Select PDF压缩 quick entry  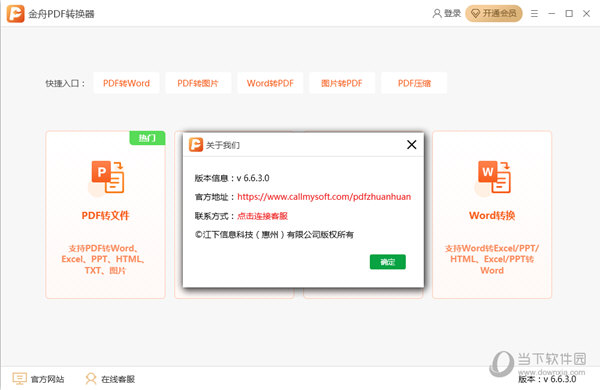pyautogui.click(x=414, y=83)
